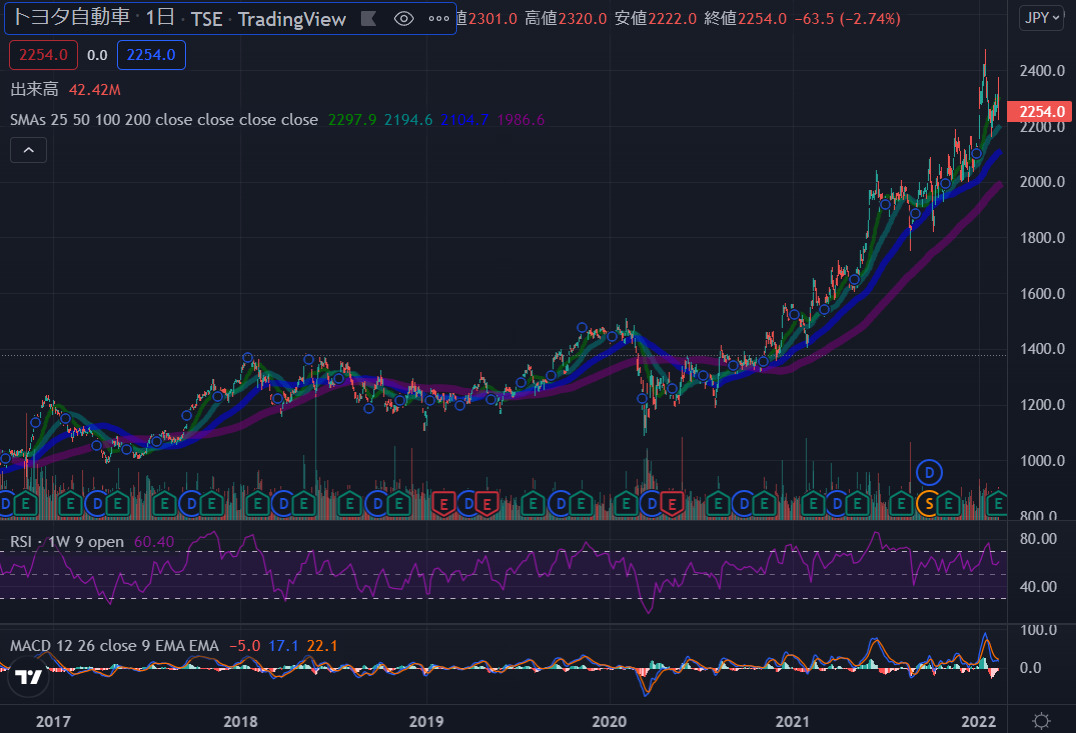The image size is (1076, 733).
Task: Click the 42.42M volume value
Action: pos(95,89)
